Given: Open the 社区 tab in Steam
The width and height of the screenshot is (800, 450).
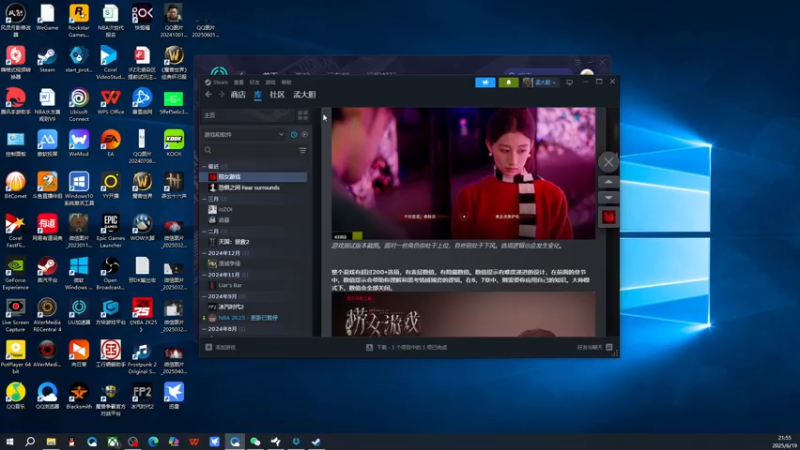Looking at the screenshot, I should click(277, 94).
